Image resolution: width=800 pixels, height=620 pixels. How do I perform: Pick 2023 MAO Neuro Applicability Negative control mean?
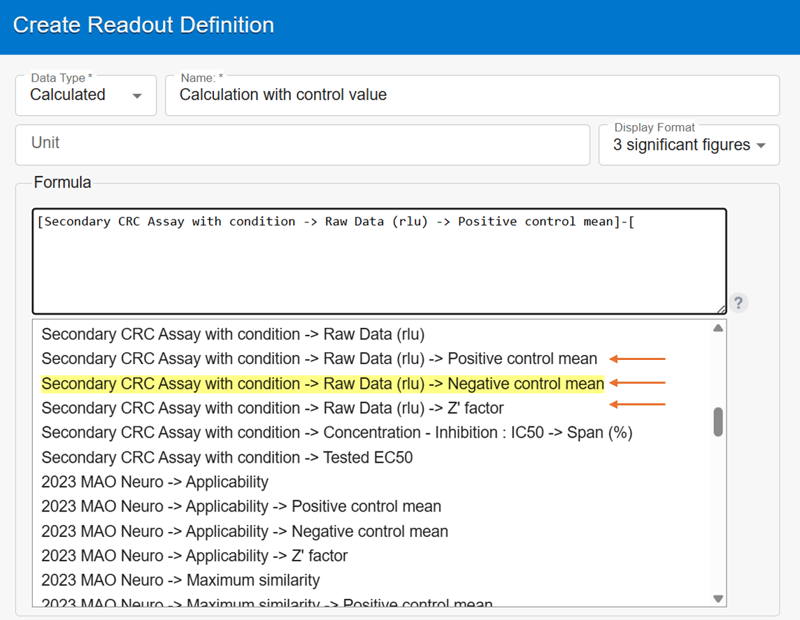(x=245, y=531)
